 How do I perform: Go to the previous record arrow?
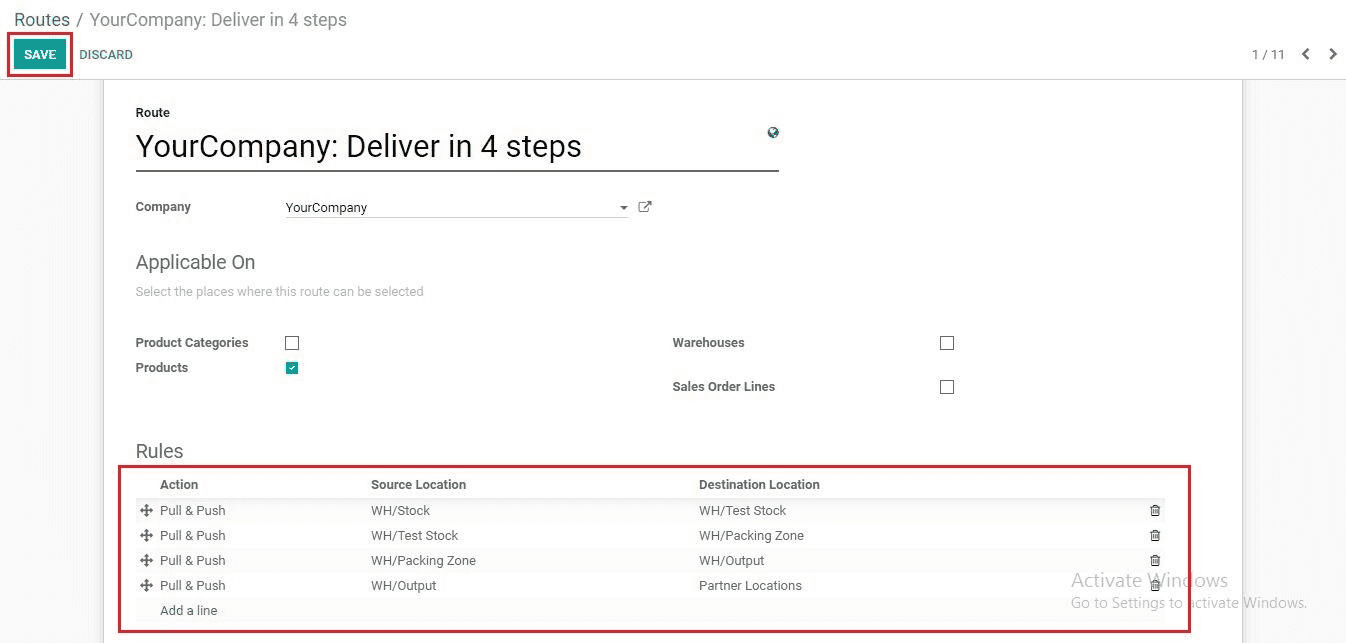tap(1305, 54)
